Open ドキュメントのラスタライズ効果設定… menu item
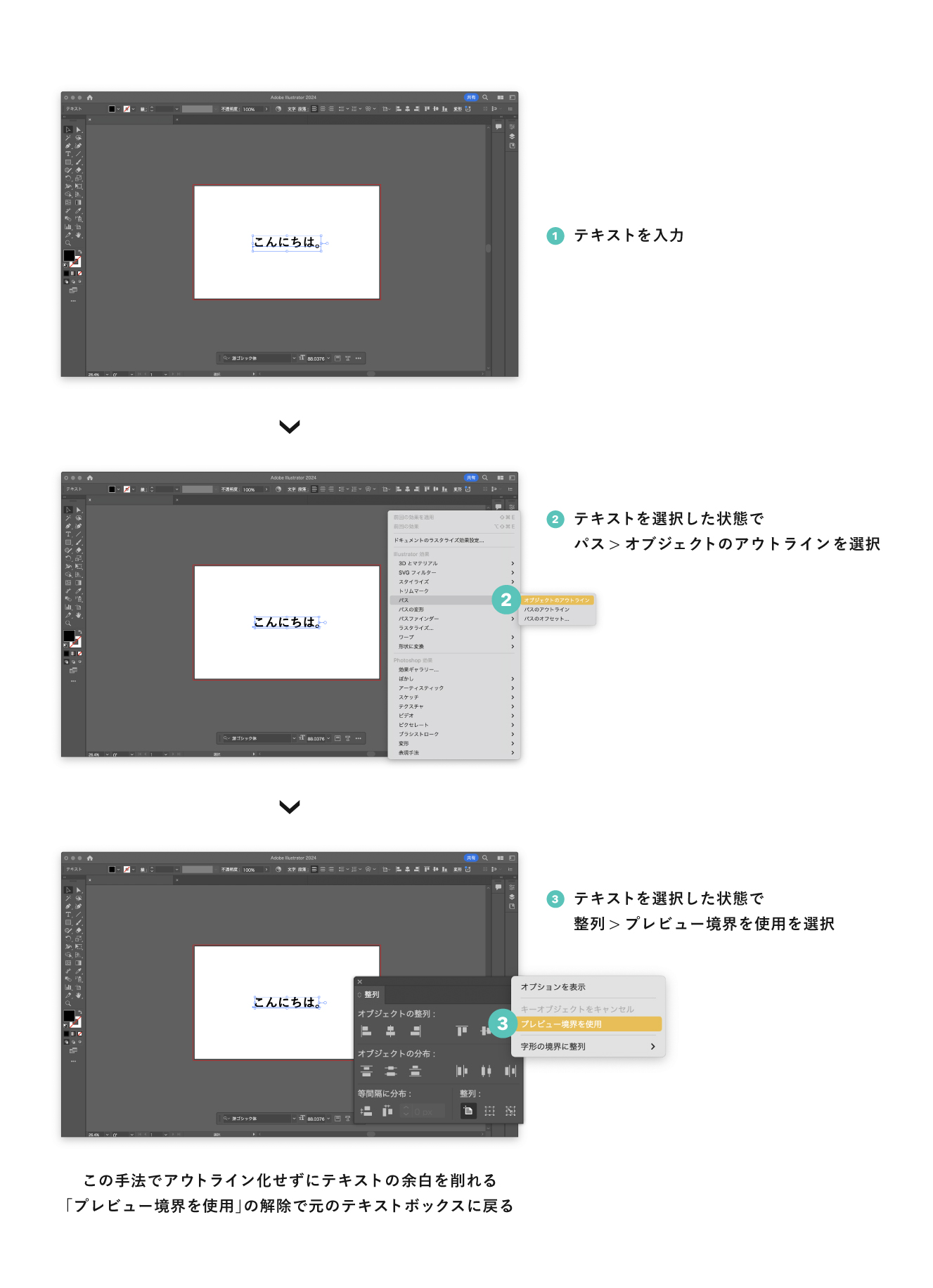933x1288 pixels. click(439, 541)
